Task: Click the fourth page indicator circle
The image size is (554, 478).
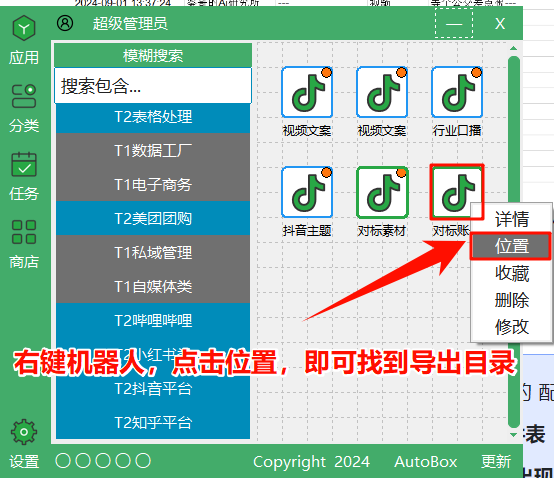Action: point(123,461)
